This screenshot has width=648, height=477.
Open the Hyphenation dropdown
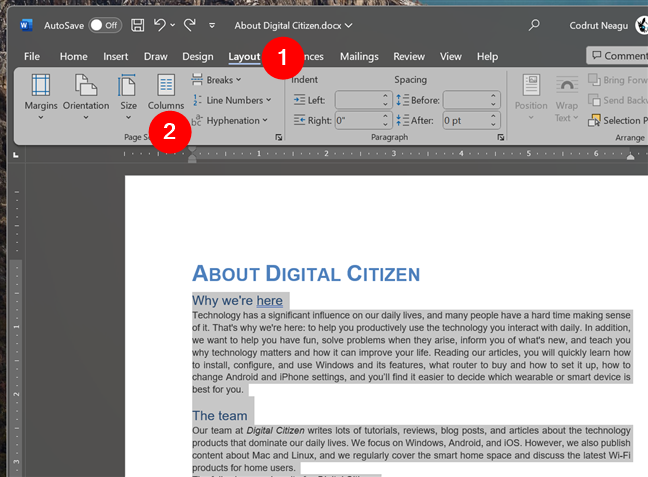(x=230, y=120)
